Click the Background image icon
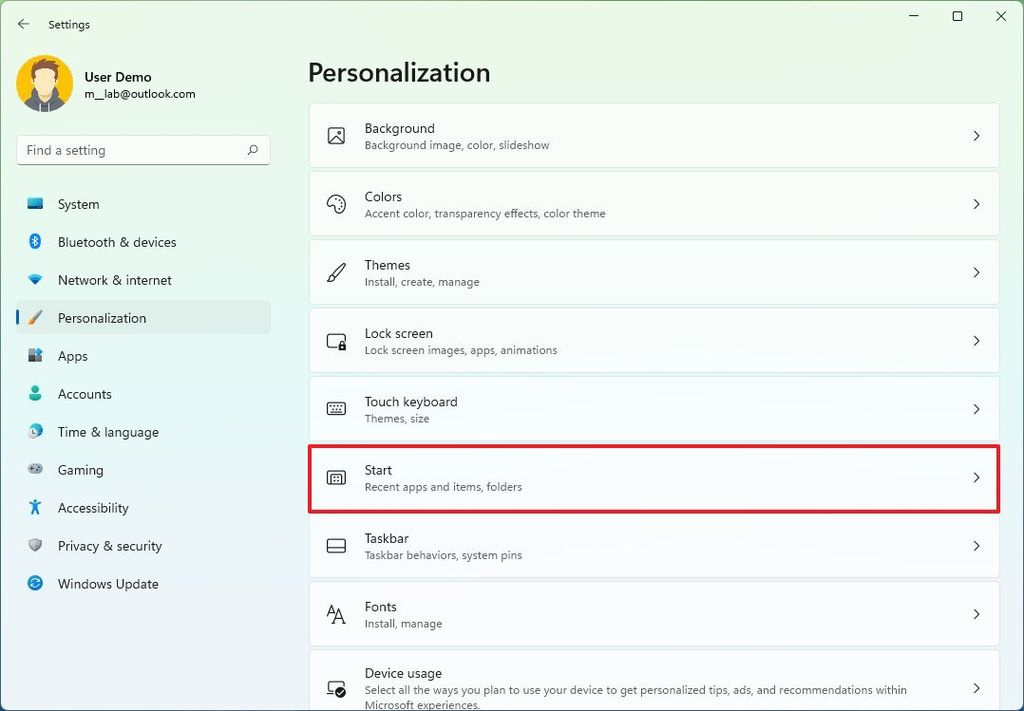The height and width of the screenshot is (711, 1024). [335, 135]
